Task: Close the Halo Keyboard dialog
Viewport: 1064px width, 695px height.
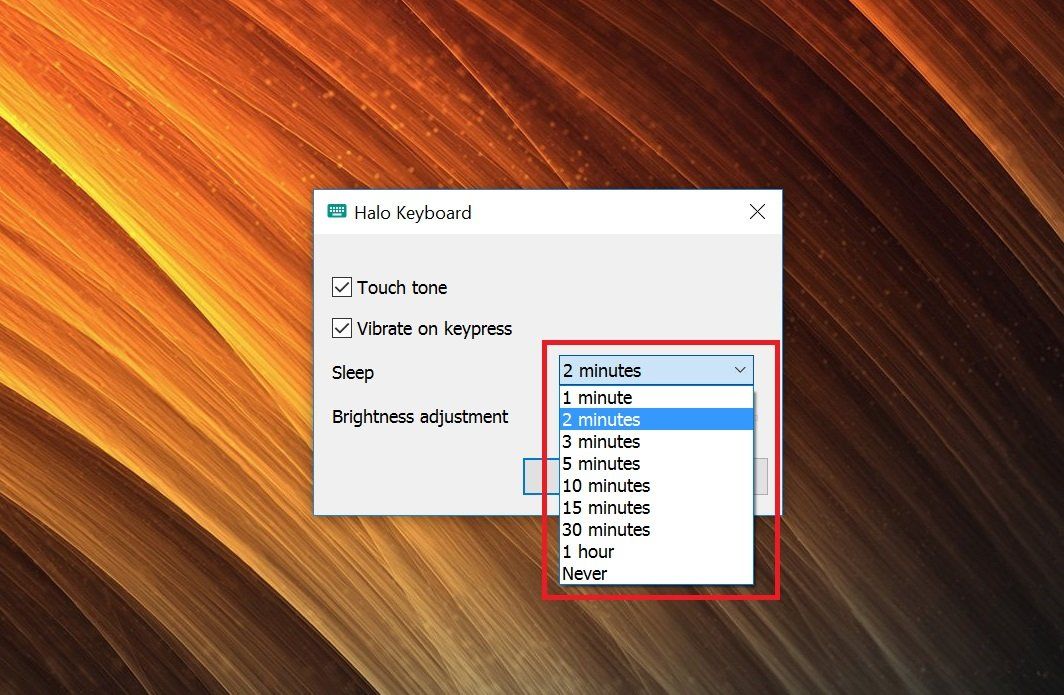Action: pos(757,211)
